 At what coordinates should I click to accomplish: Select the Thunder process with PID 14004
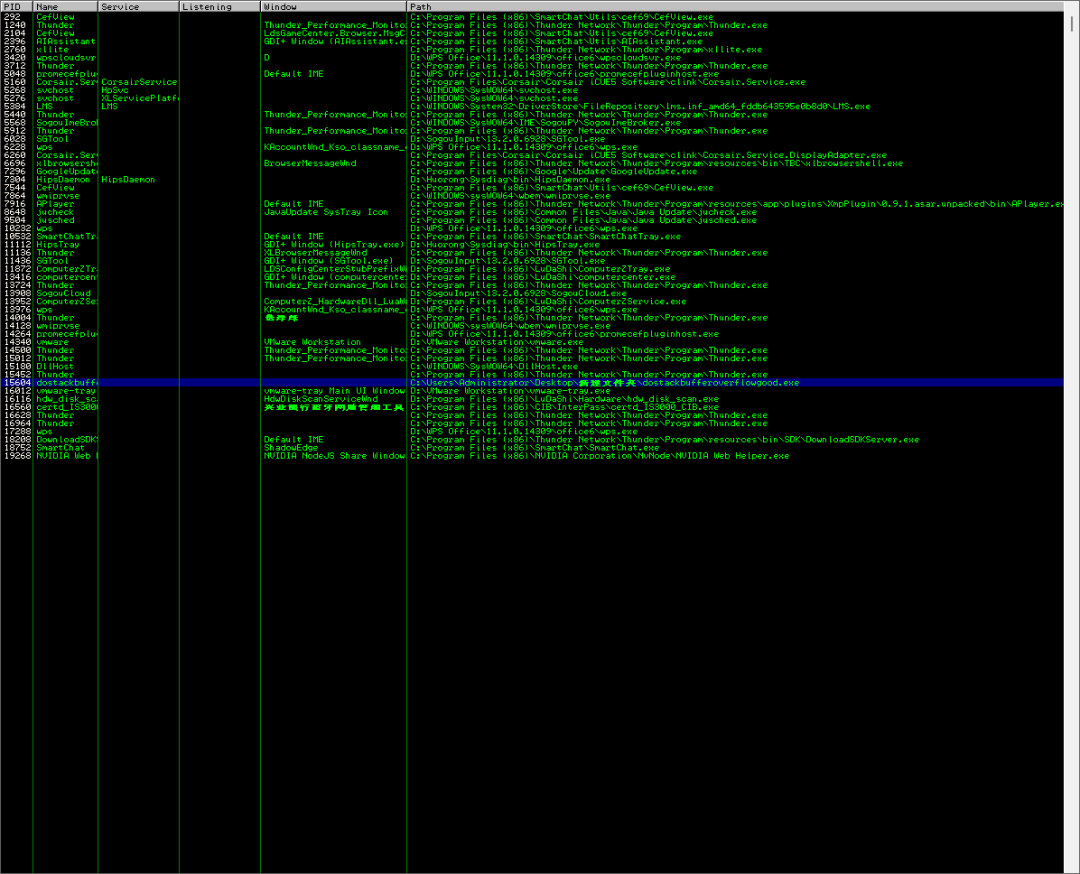532,318
